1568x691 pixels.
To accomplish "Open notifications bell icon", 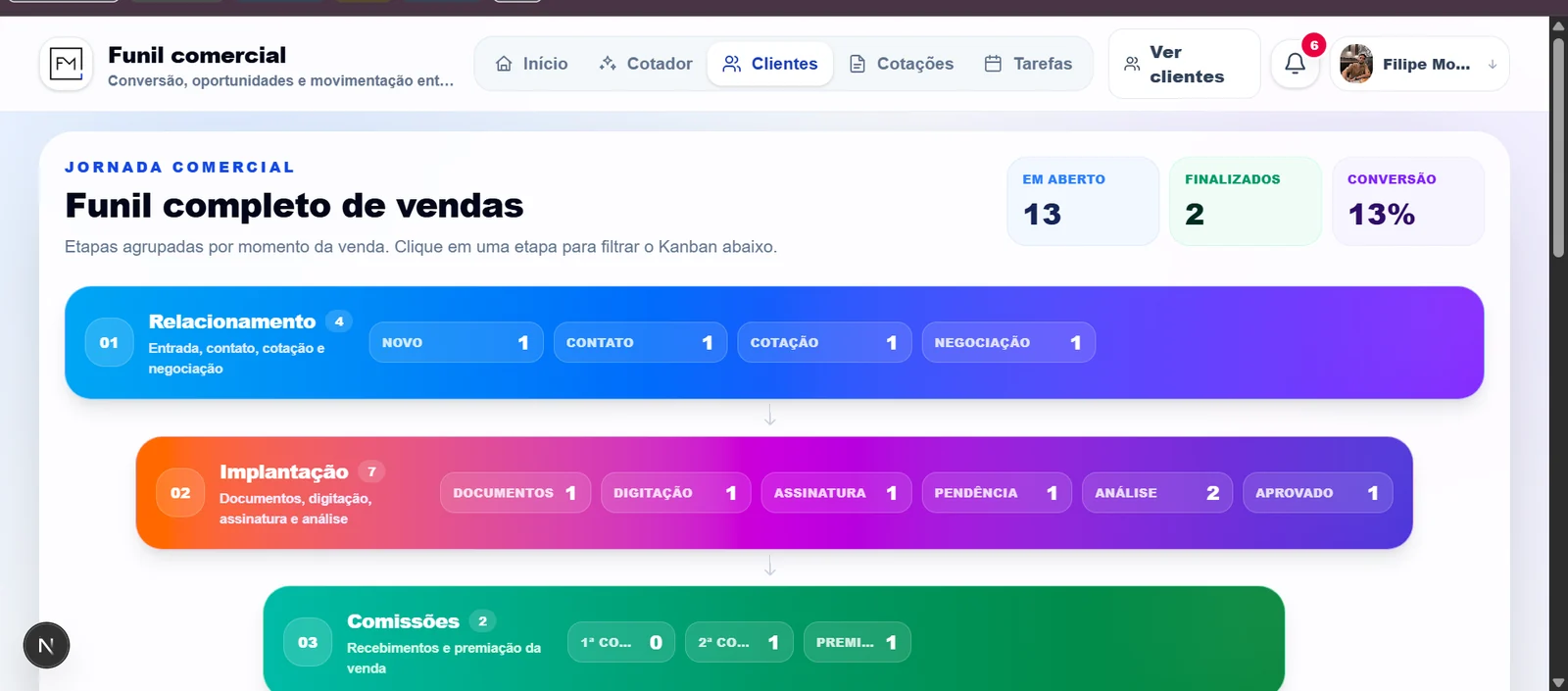I will (1295, 64).
